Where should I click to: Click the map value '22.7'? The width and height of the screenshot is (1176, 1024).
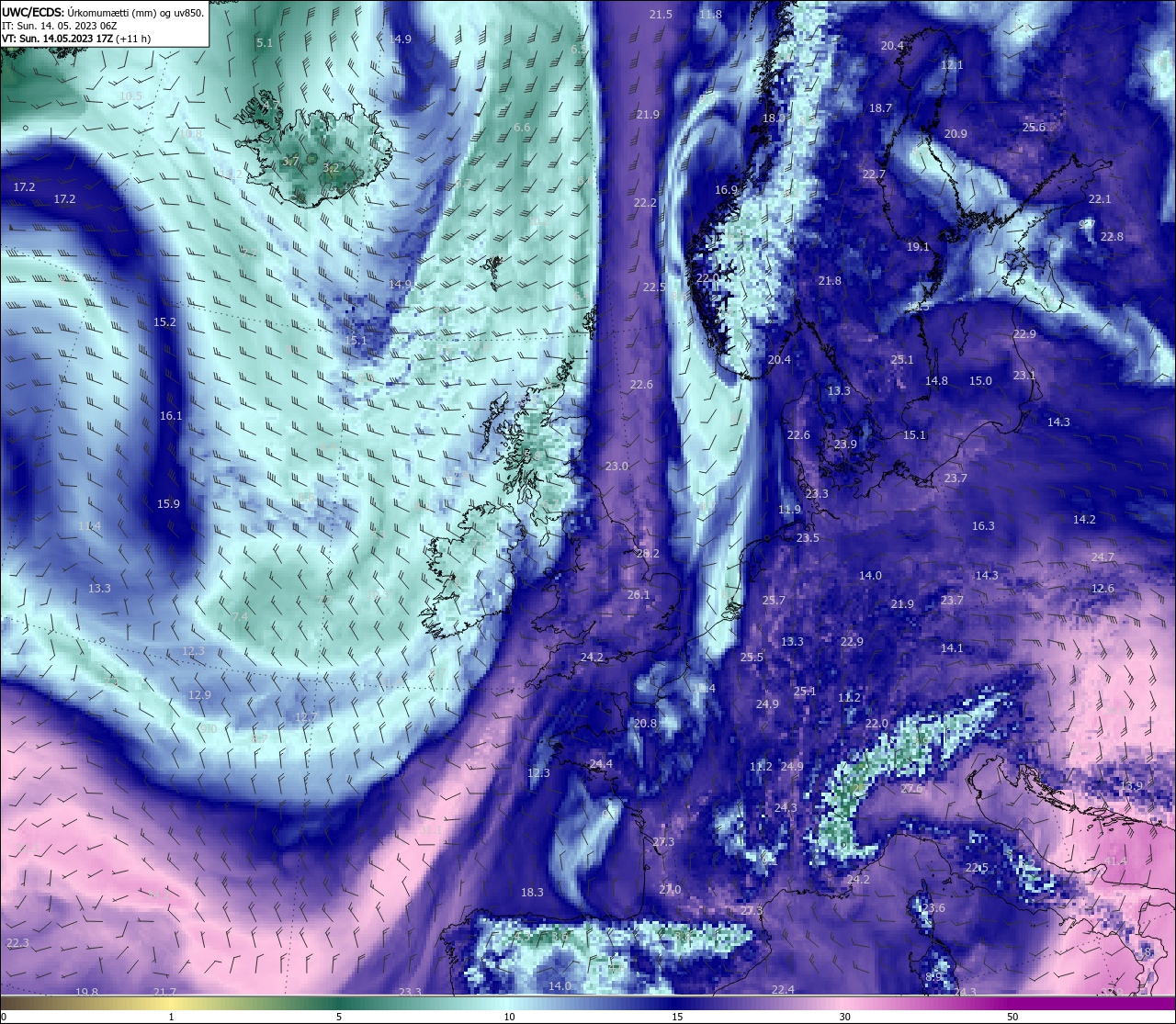click(x=874, y=174)
